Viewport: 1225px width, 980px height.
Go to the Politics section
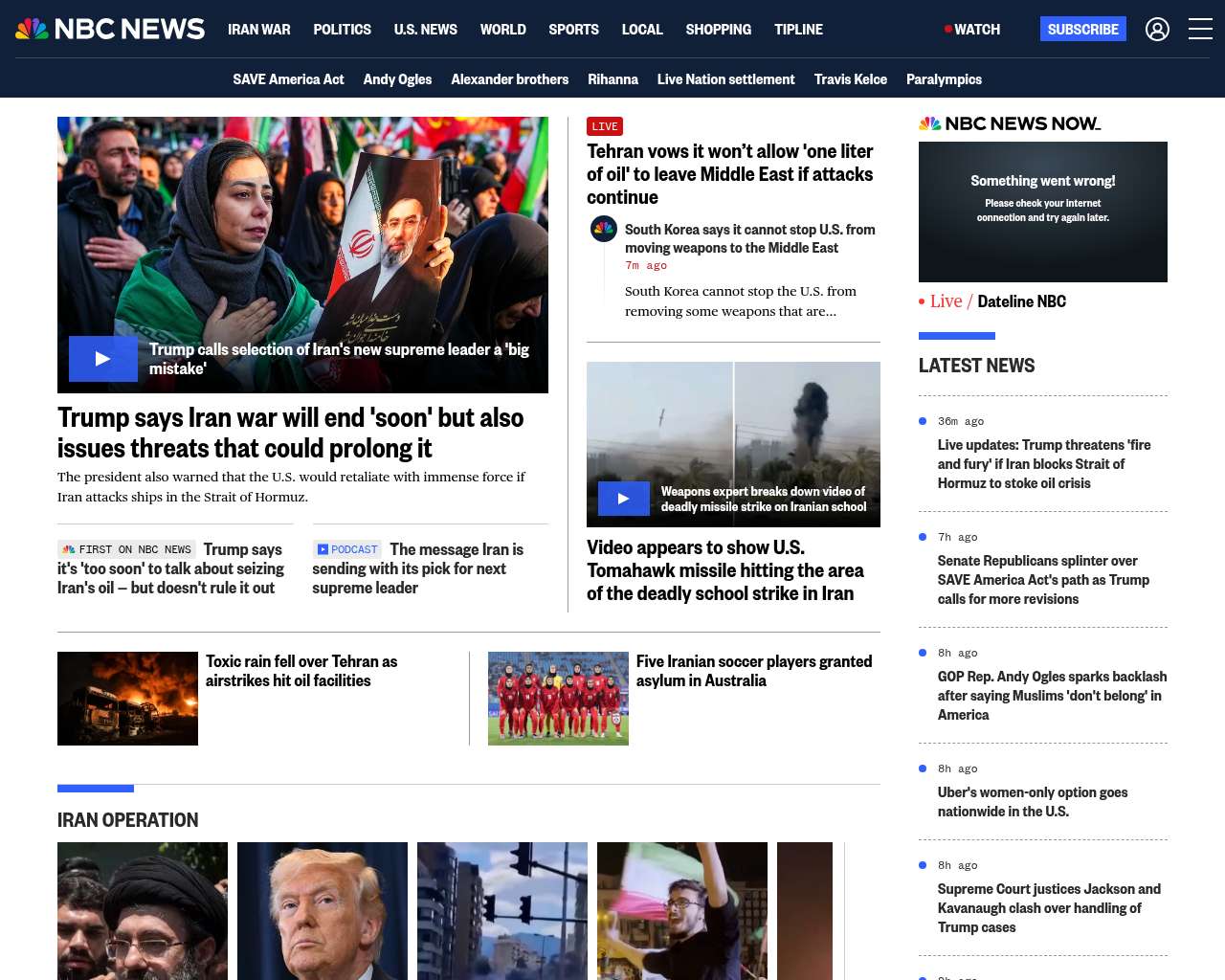tap(342, 30)
